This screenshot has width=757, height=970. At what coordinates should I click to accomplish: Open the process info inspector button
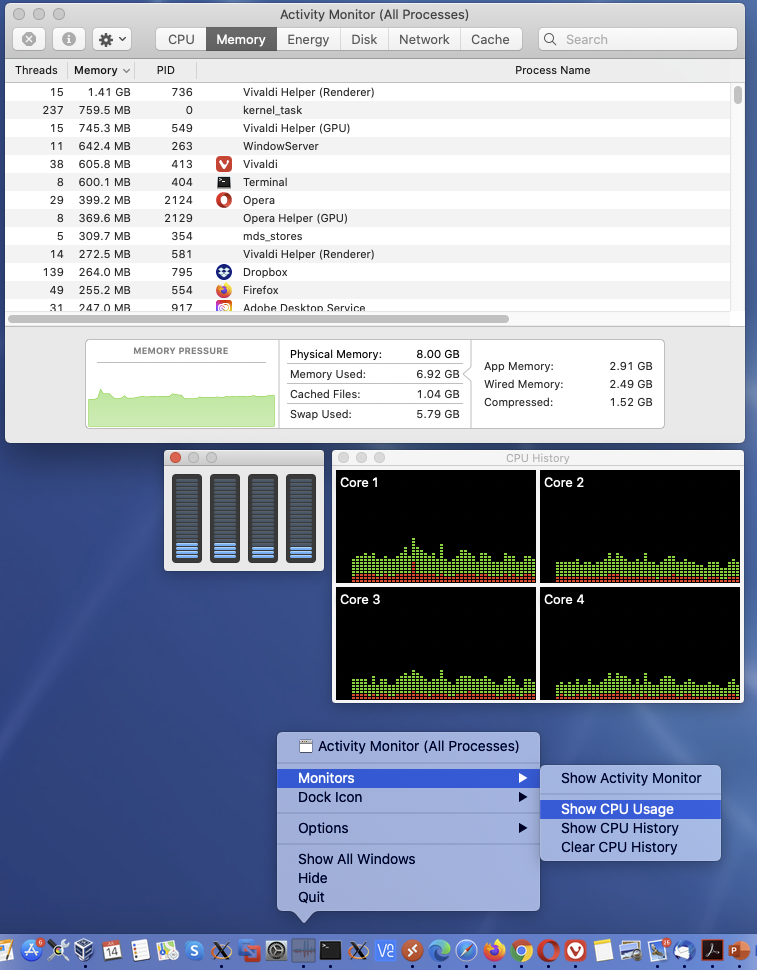click(x=68, y=39)
